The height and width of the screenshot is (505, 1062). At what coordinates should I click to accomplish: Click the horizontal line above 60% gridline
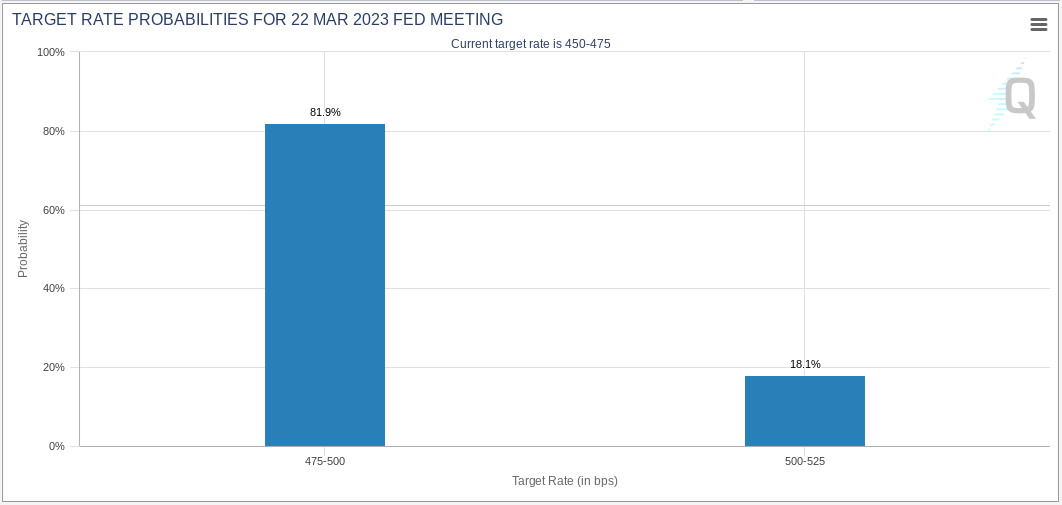coord(565,205)
